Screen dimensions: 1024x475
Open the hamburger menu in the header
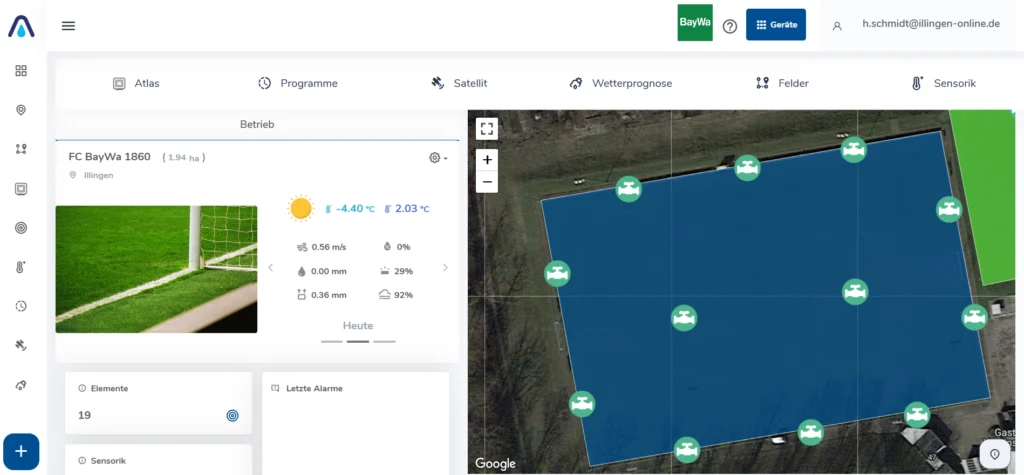tap(68, 26)
